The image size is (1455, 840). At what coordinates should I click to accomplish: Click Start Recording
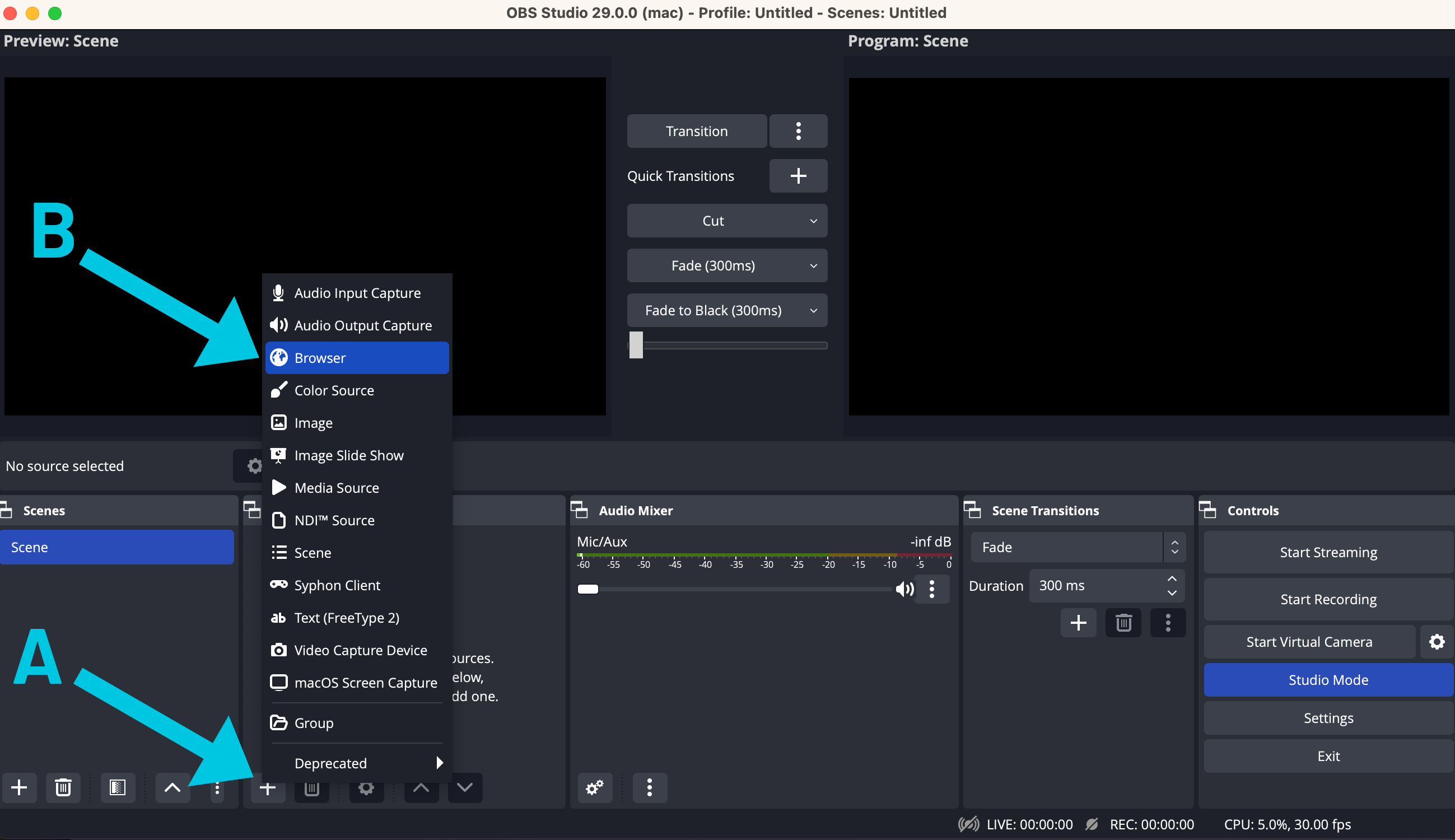click(1328, 599)
